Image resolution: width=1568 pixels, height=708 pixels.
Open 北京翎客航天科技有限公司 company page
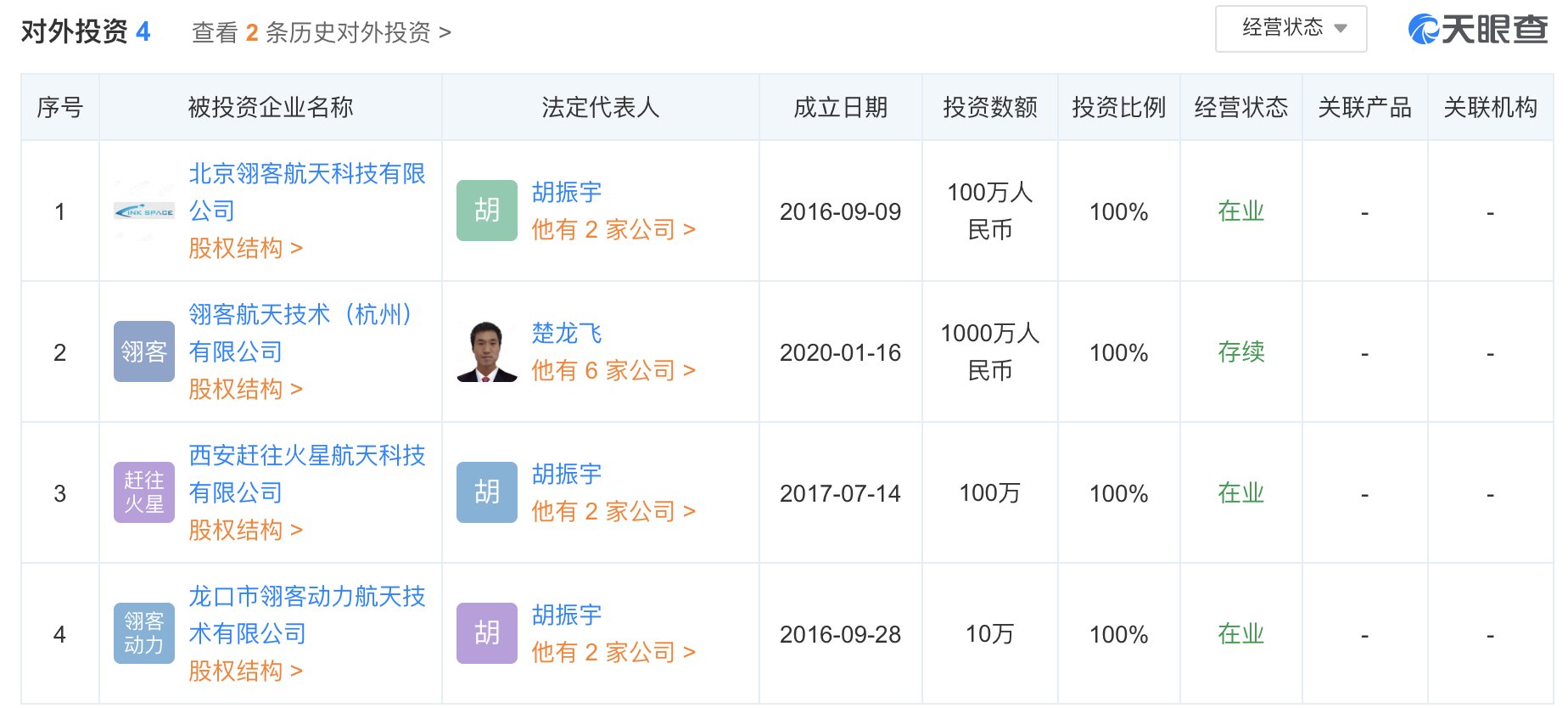(307, 192)
